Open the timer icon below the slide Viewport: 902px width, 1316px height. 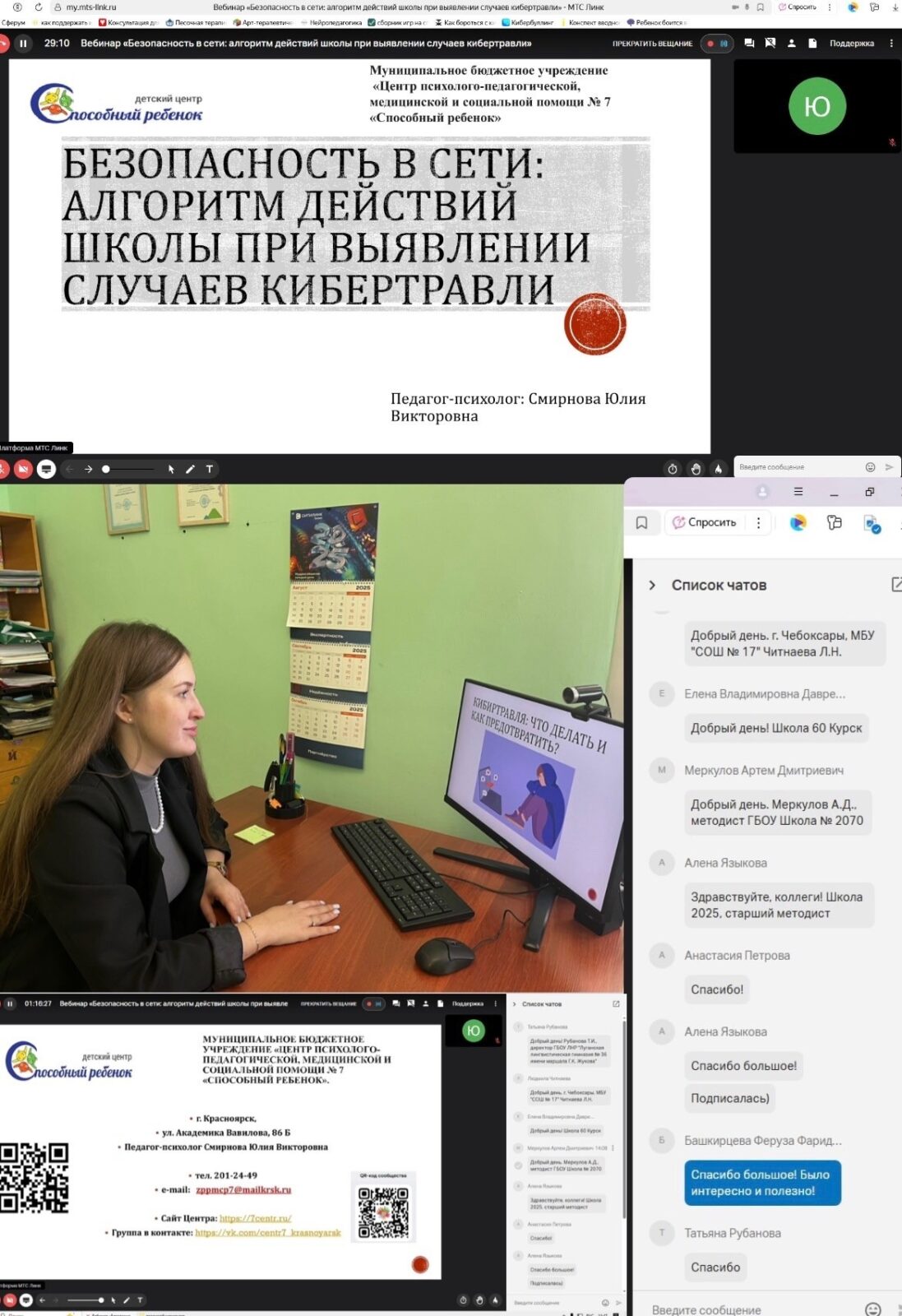[x=673, y=469]
